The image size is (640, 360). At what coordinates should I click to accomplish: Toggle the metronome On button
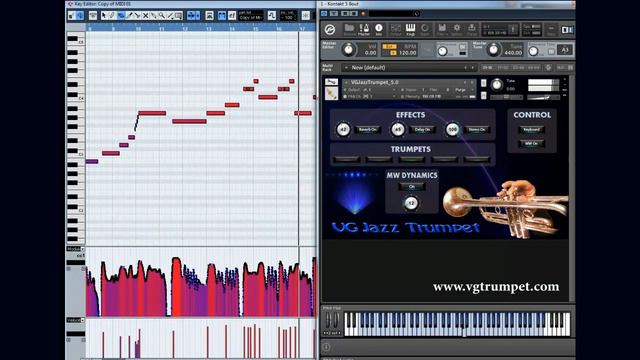pyautogui.click(x=462, y=47)
